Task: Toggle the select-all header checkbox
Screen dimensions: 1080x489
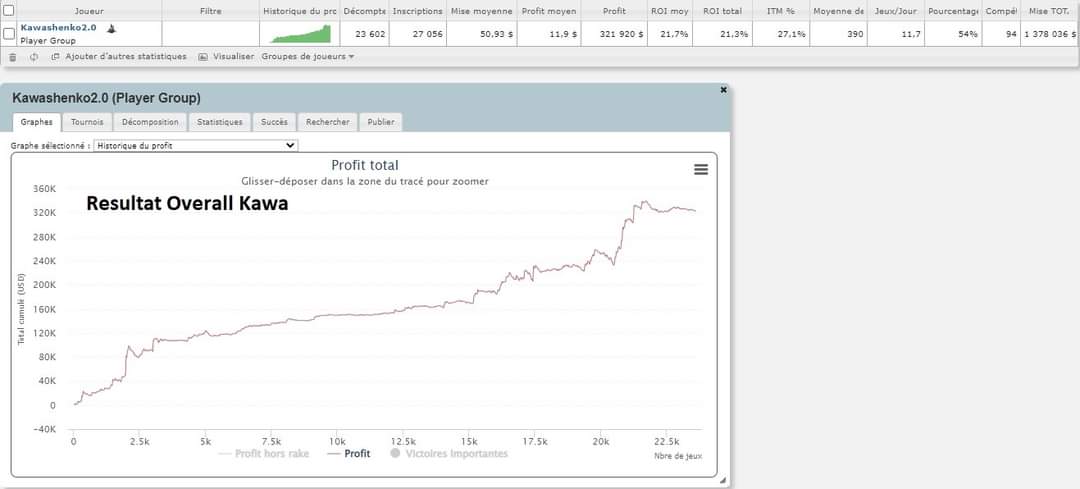Action: [x=9, y=10]
